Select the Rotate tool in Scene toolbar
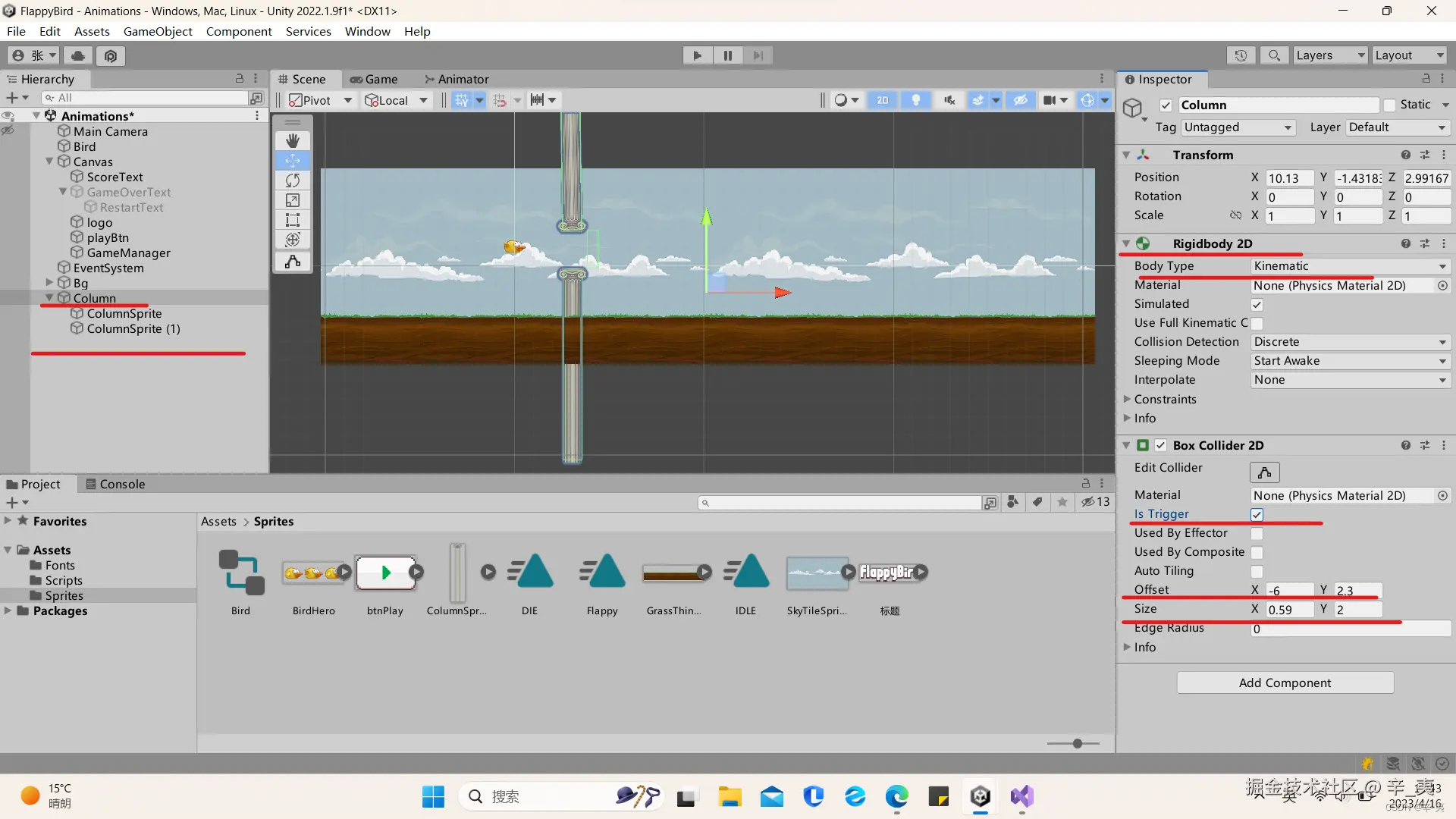The image size is (1456, 819). [x=293, y=180]
